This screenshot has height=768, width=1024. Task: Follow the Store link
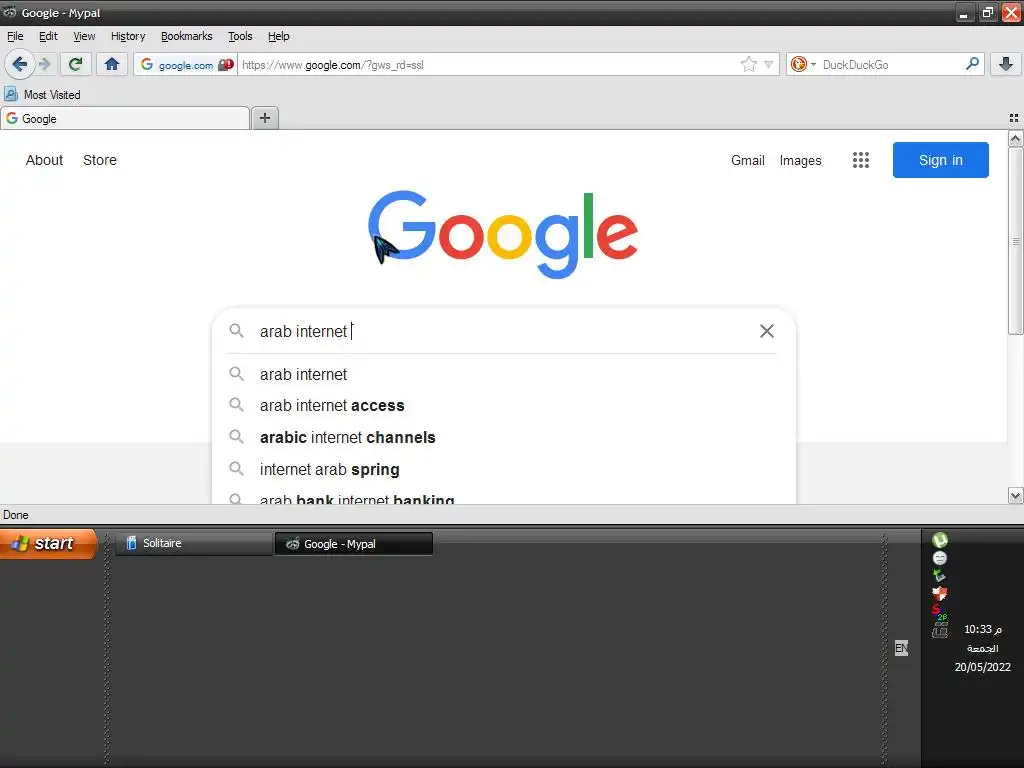(100, 160)
